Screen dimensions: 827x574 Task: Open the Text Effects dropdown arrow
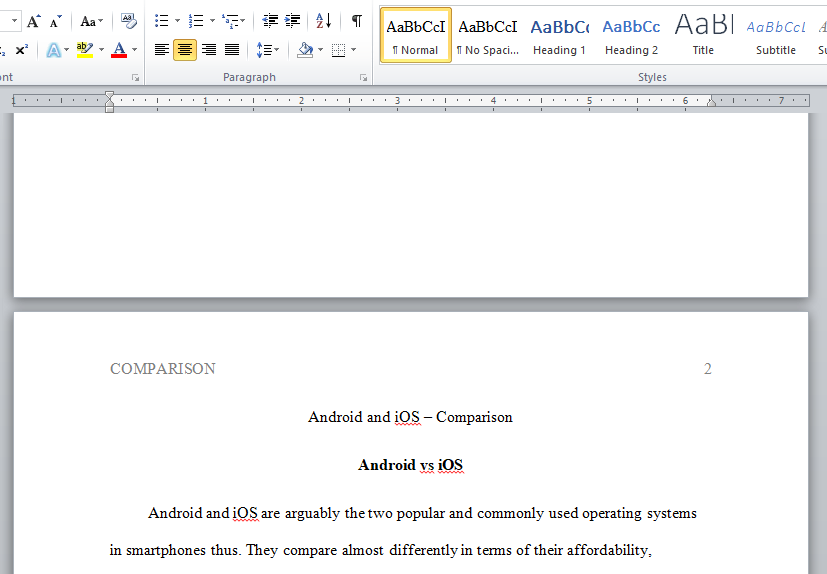point(66,50)
